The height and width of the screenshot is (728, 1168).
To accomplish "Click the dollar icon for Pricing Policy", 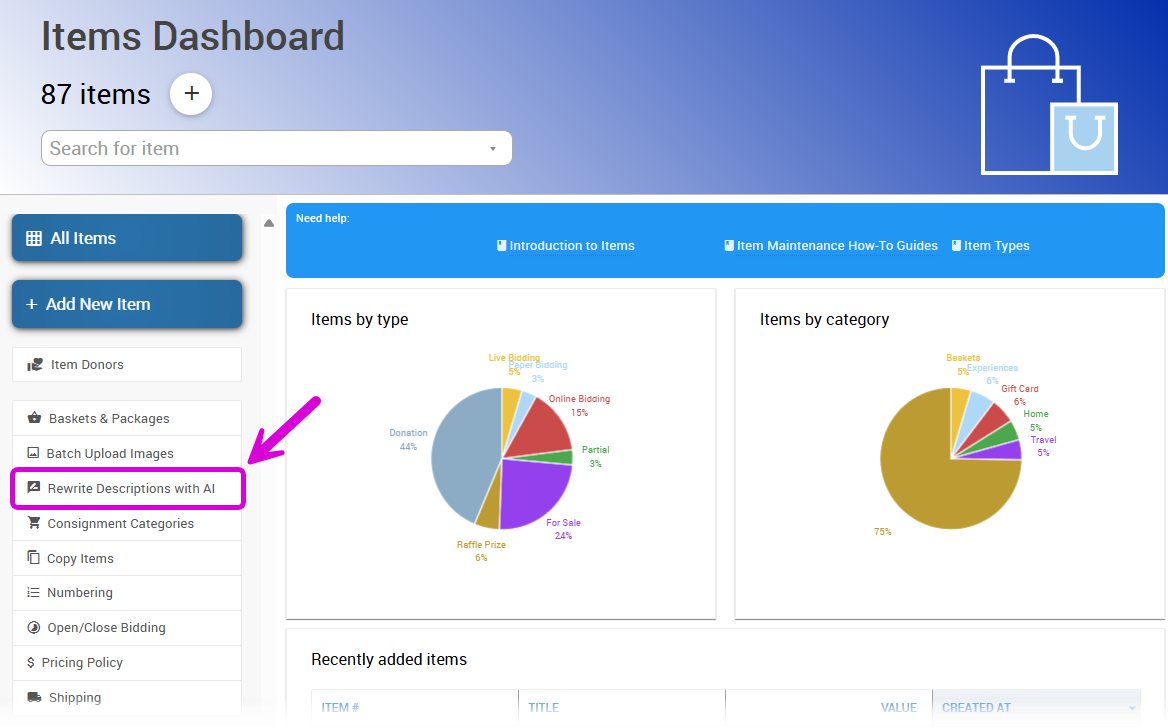I will click(31, 662).
